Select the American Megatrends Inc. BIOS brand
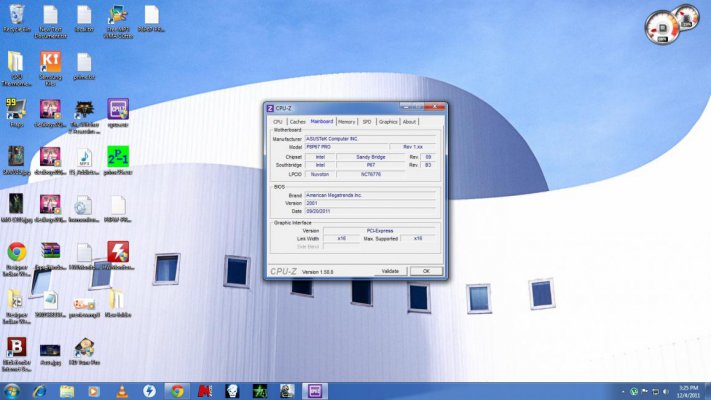Image resolution: width=711 pixels, height=400 pixels. tap(370, 195)
